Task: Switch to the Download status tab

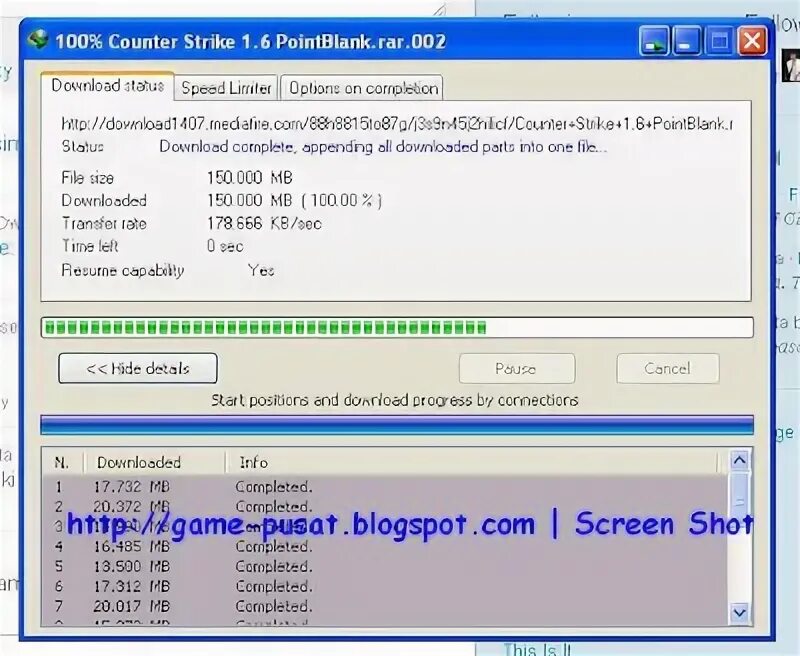Action: (x=108, y=86)
